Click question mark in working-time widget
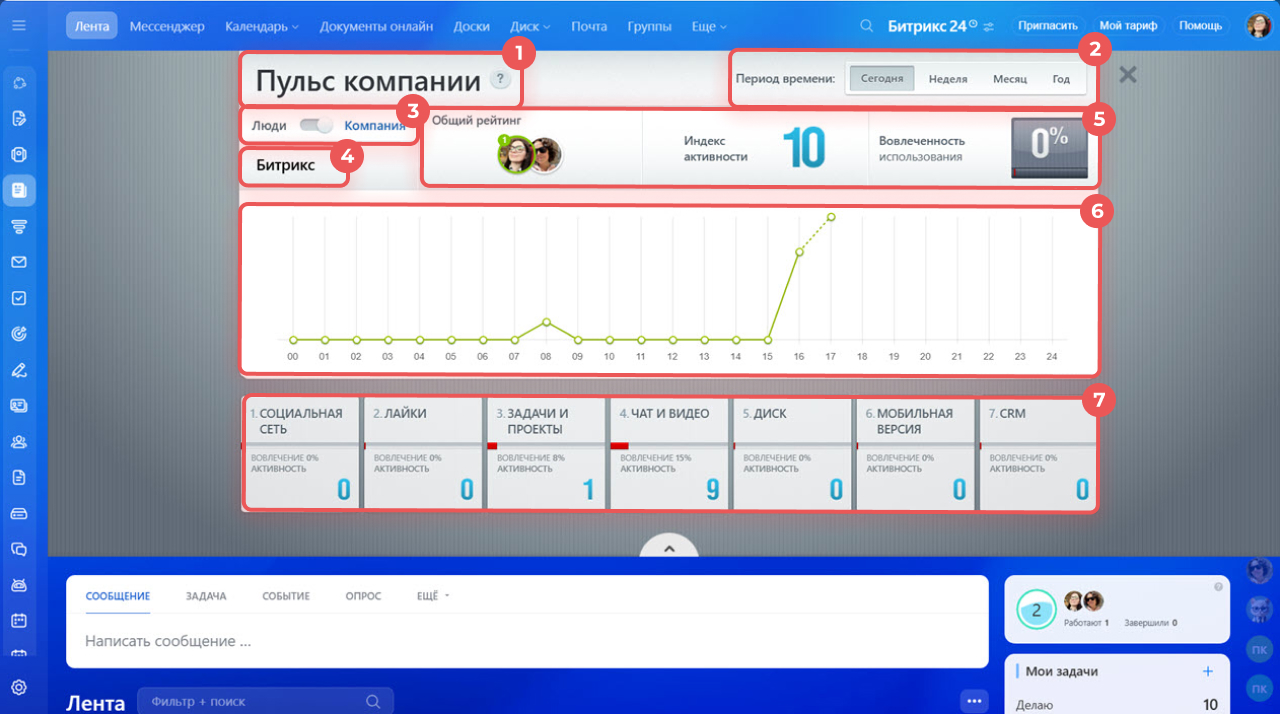Screen dimensions: 1280x714 (x=1218, y=587)
